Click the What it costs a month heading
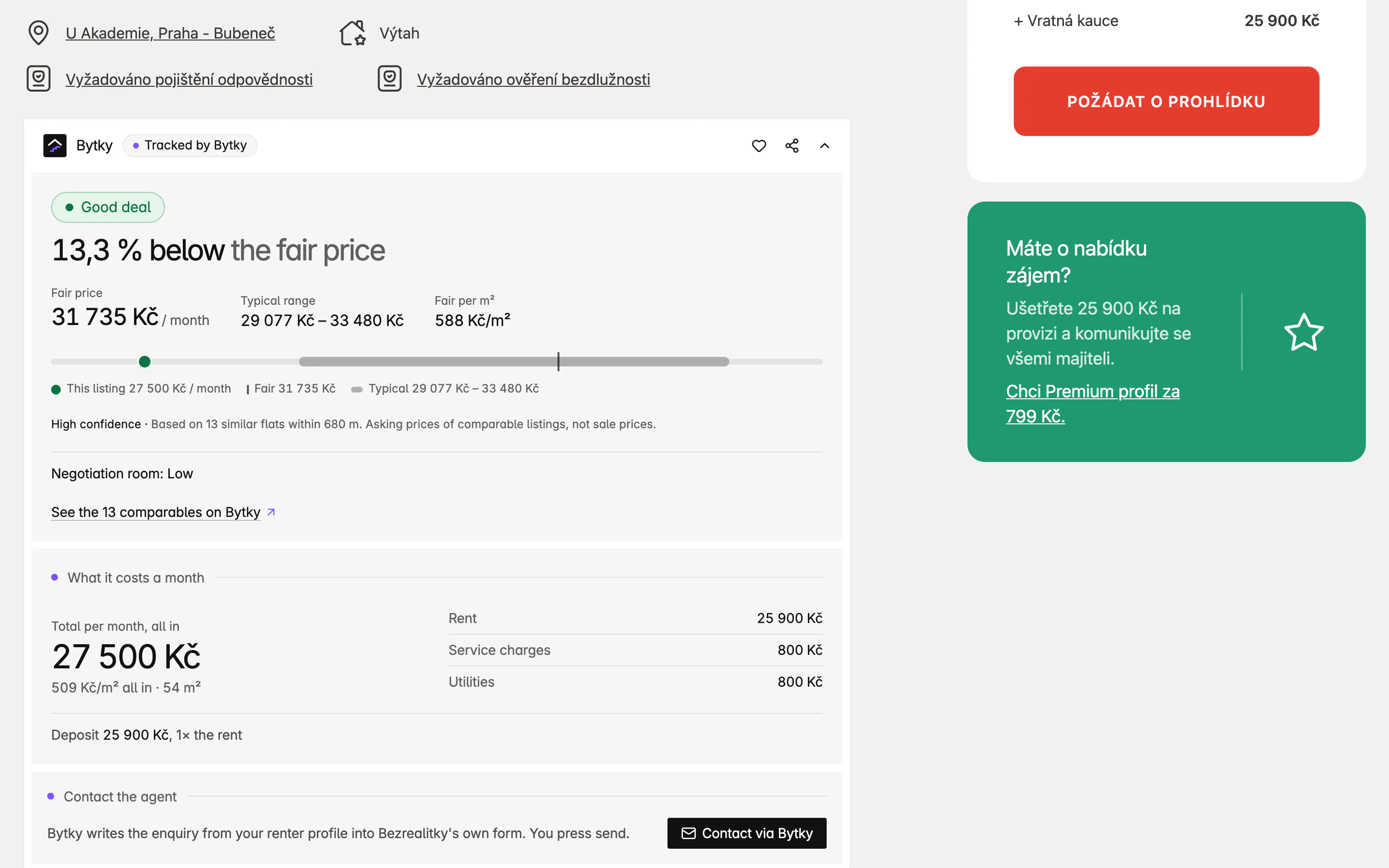Image resolution: width=1389 pixels, height=868 pixels. (x=136, y=578)
